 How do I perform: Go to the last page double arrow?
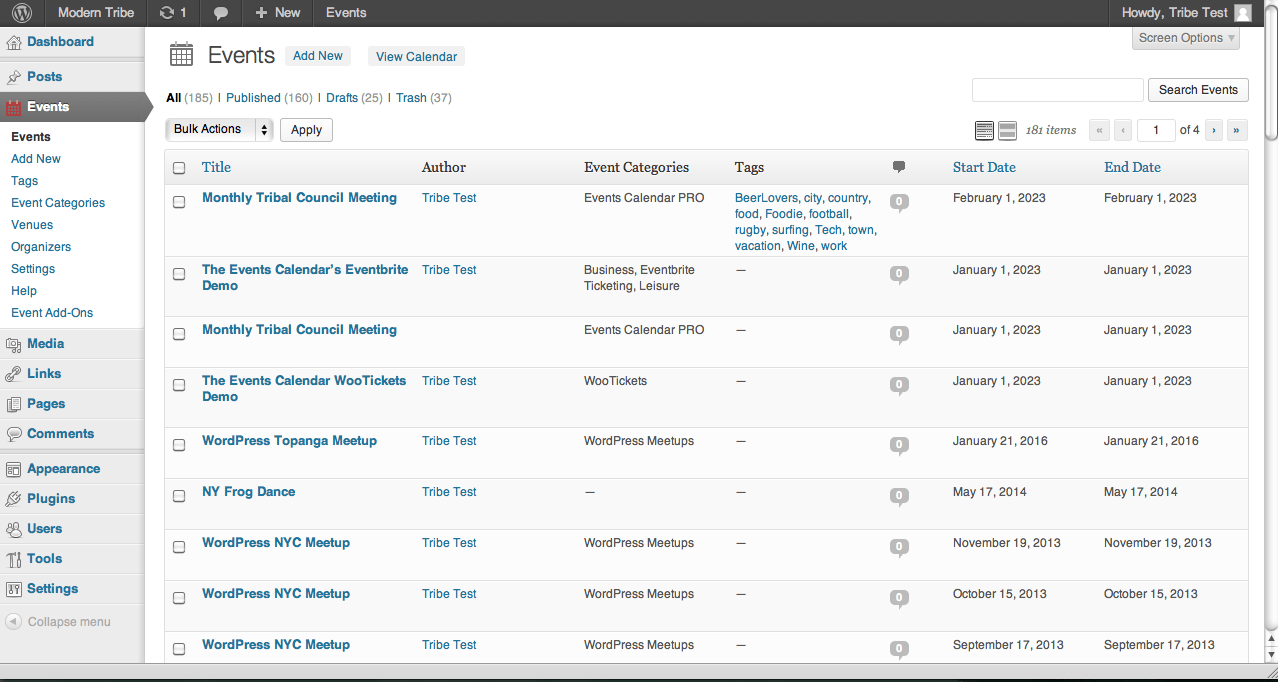pos(1238,130)
